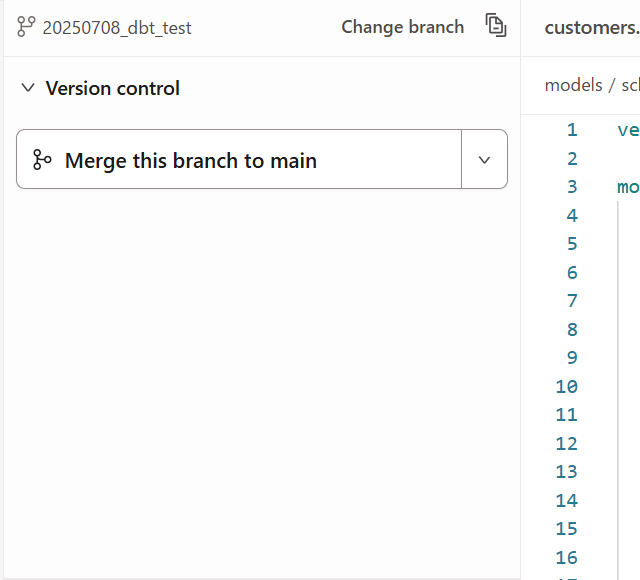Switch to the customers file tab

tap(592, 28)
